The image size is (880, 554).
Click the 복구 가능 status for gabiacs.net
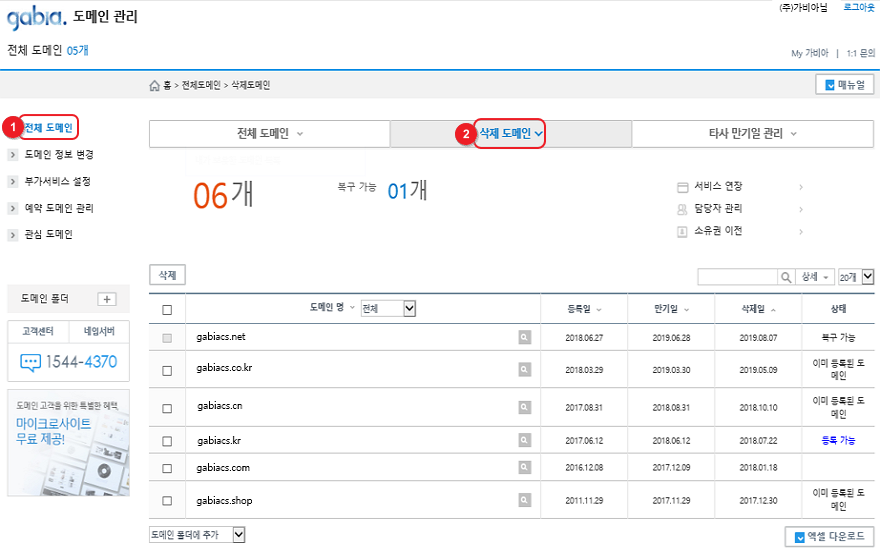click(x=838, y=338)
